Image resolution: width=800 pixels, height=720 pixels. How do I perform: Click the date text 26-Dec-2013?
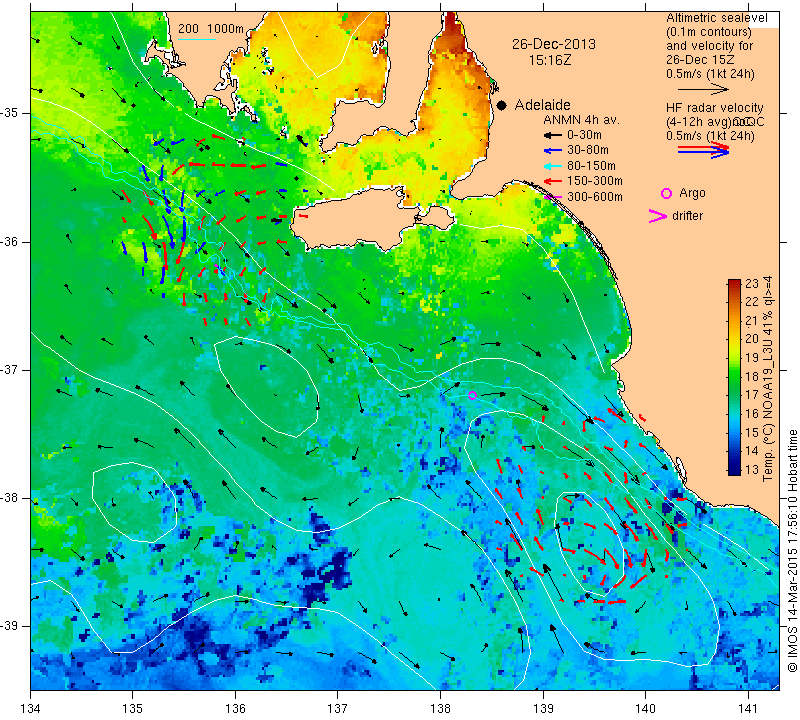(554, 44)
